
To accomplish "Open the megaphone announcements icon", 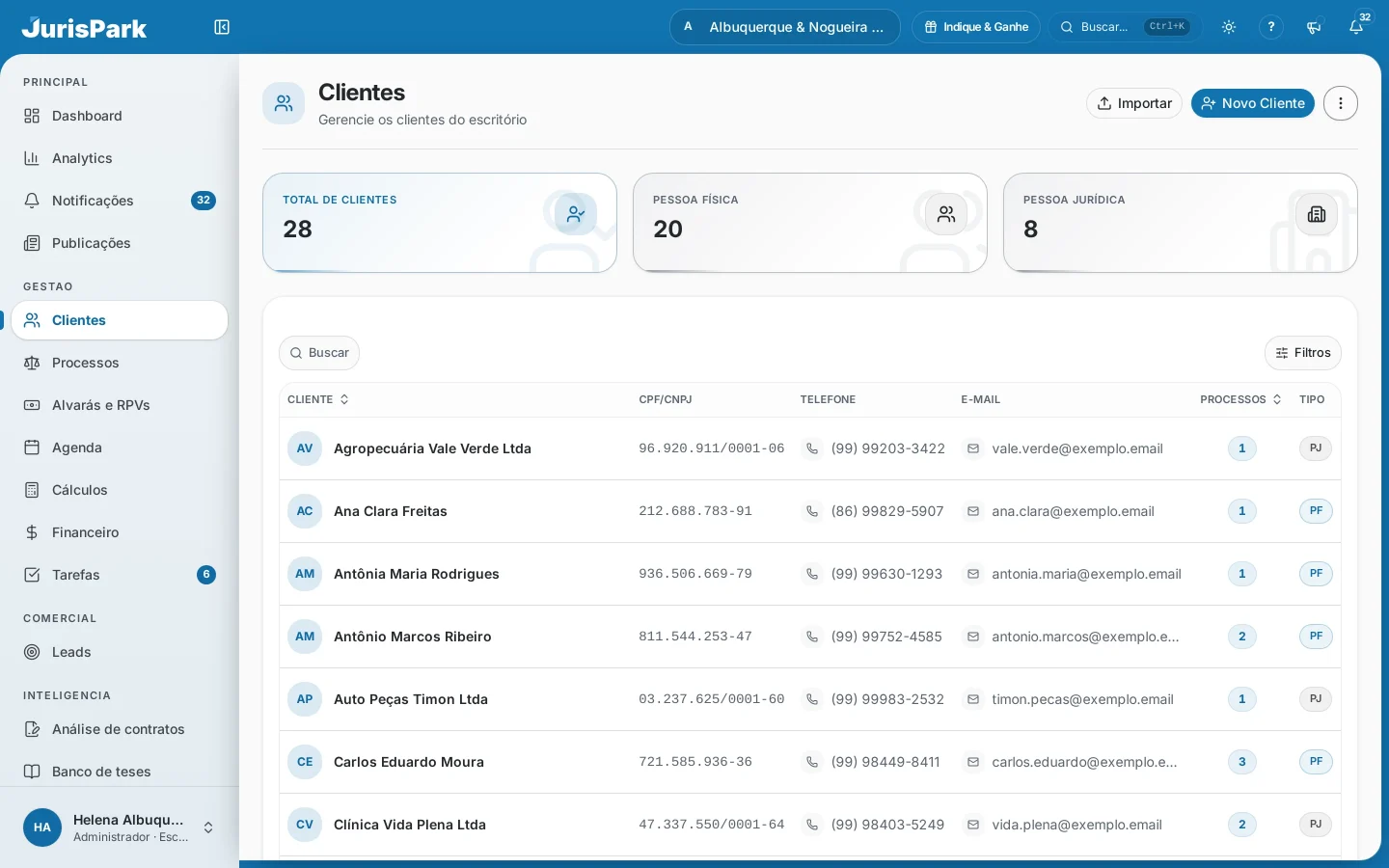I will pyautogui.click(x=1314, y=27).
